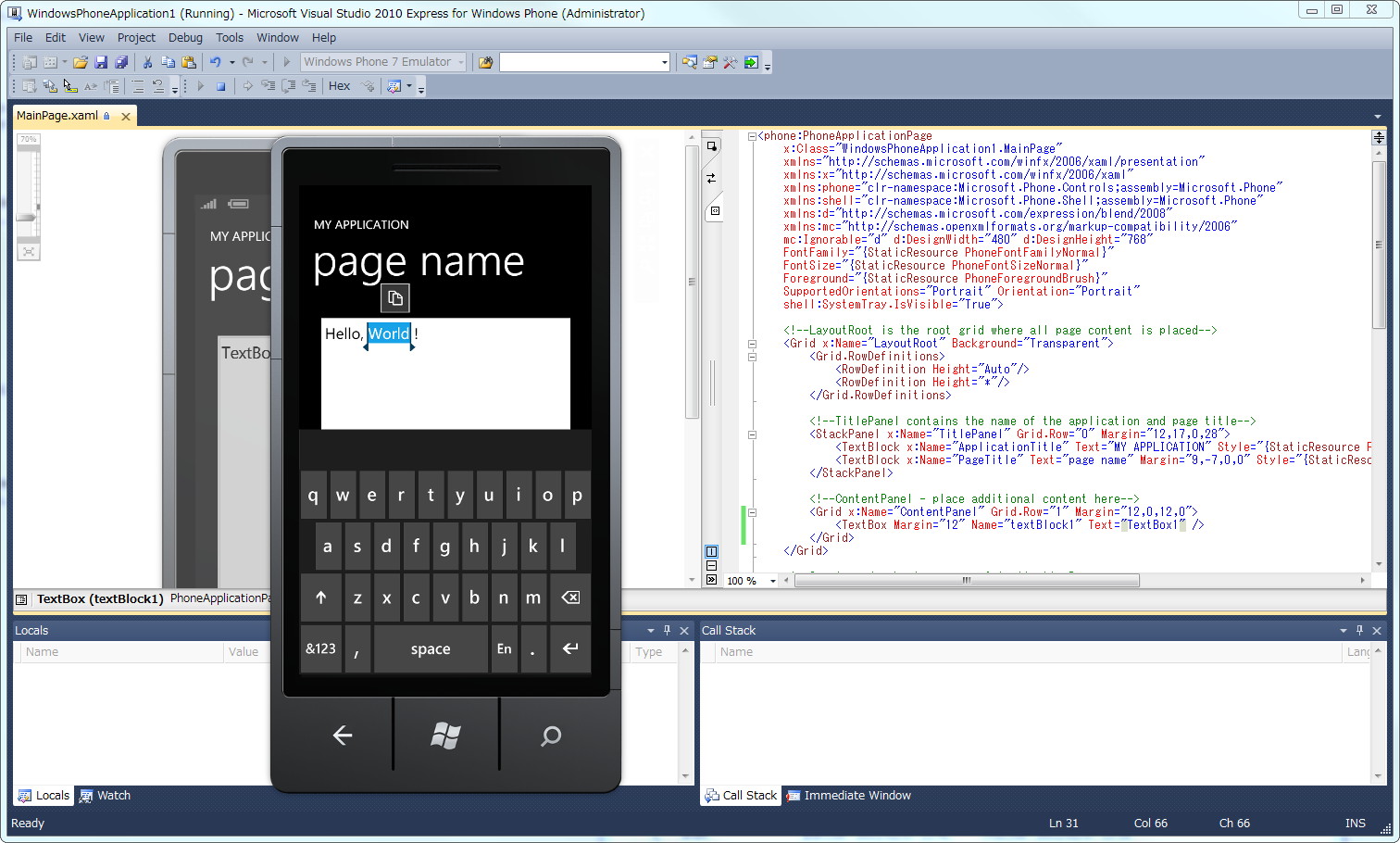Switch to the Watch tab
This screenshot has width=1400, height=843.
(x=105, y=796)
